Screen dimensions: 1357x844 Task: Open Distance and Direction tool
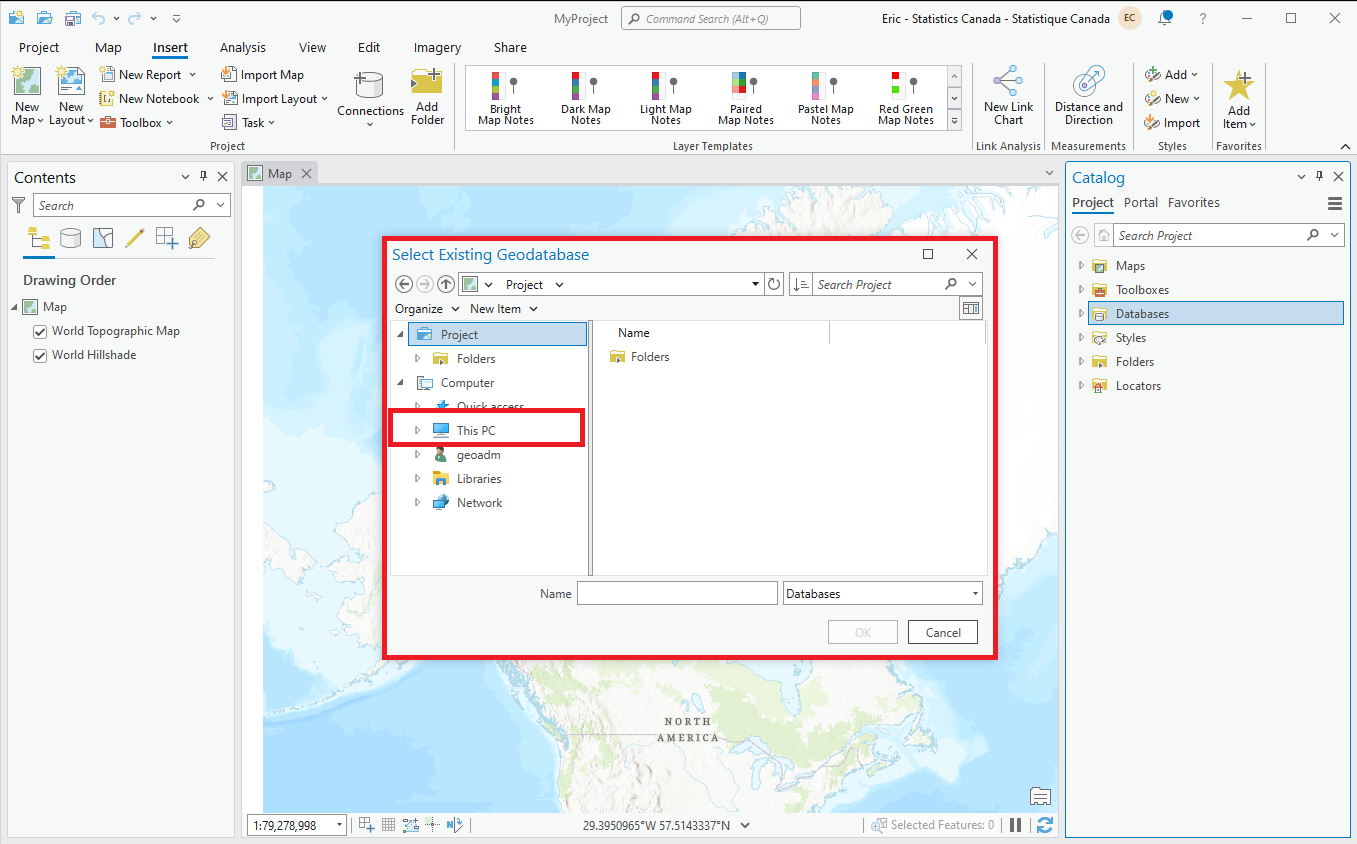1089,97
